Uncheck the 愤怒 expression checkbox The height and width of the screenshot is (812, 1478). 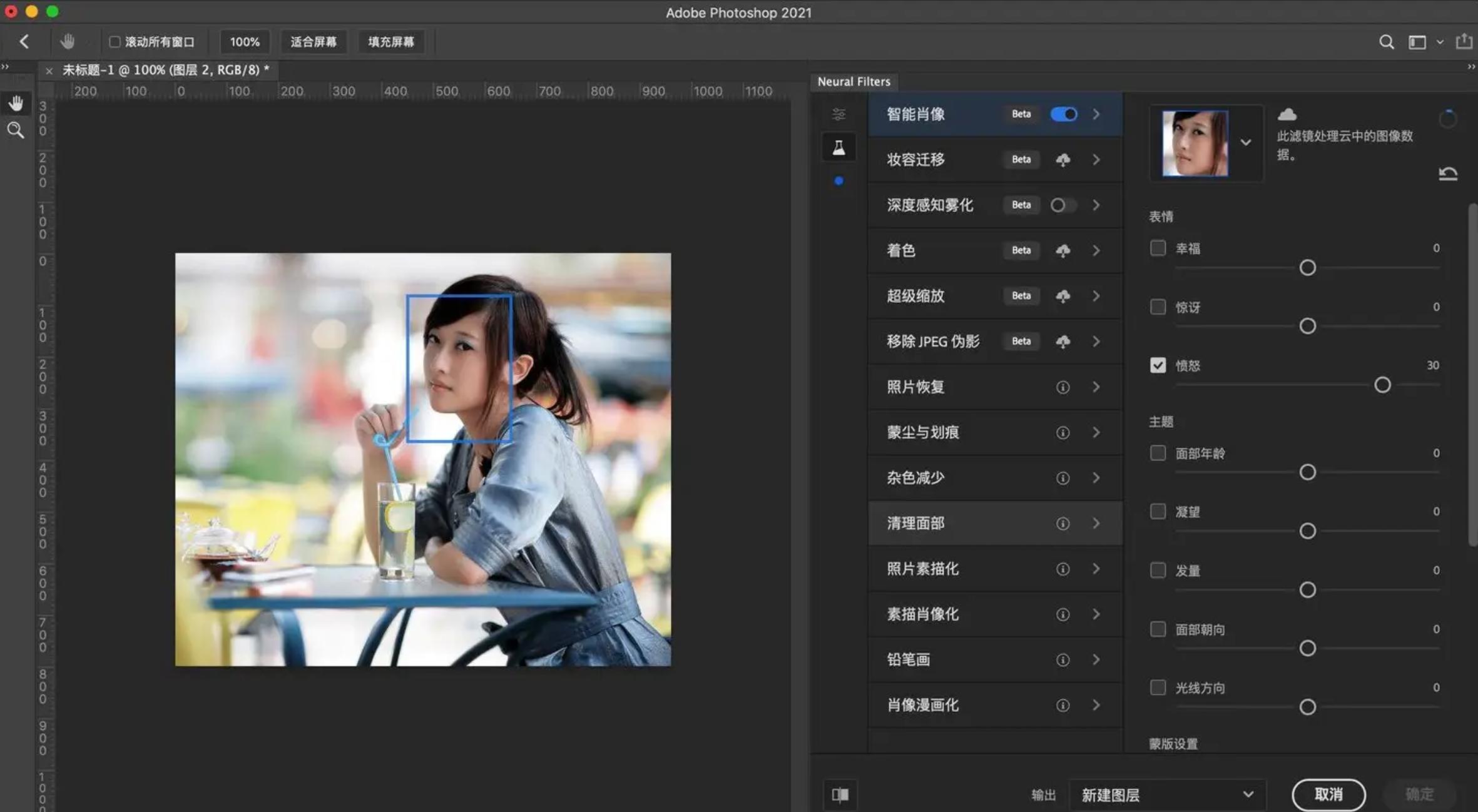[x=1157, y=365]
